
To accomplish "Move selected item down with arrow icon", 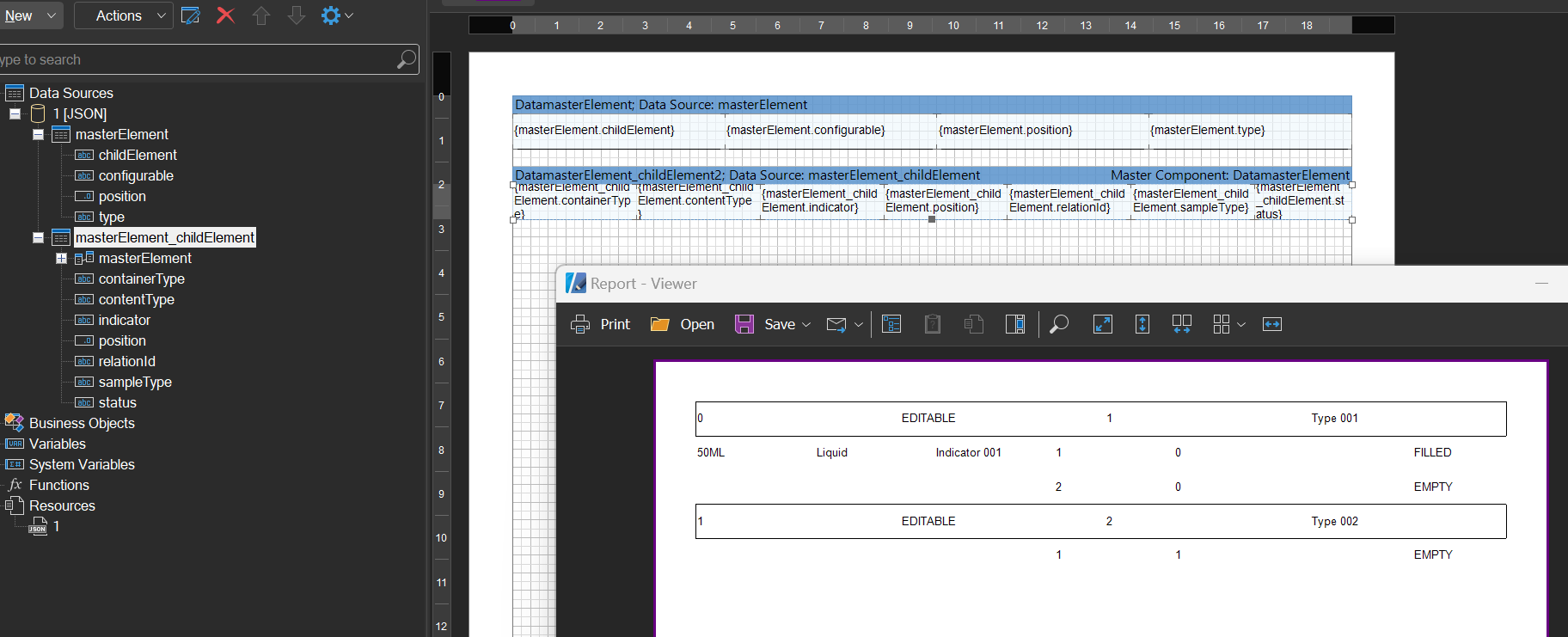I will (x=296, y=15).
